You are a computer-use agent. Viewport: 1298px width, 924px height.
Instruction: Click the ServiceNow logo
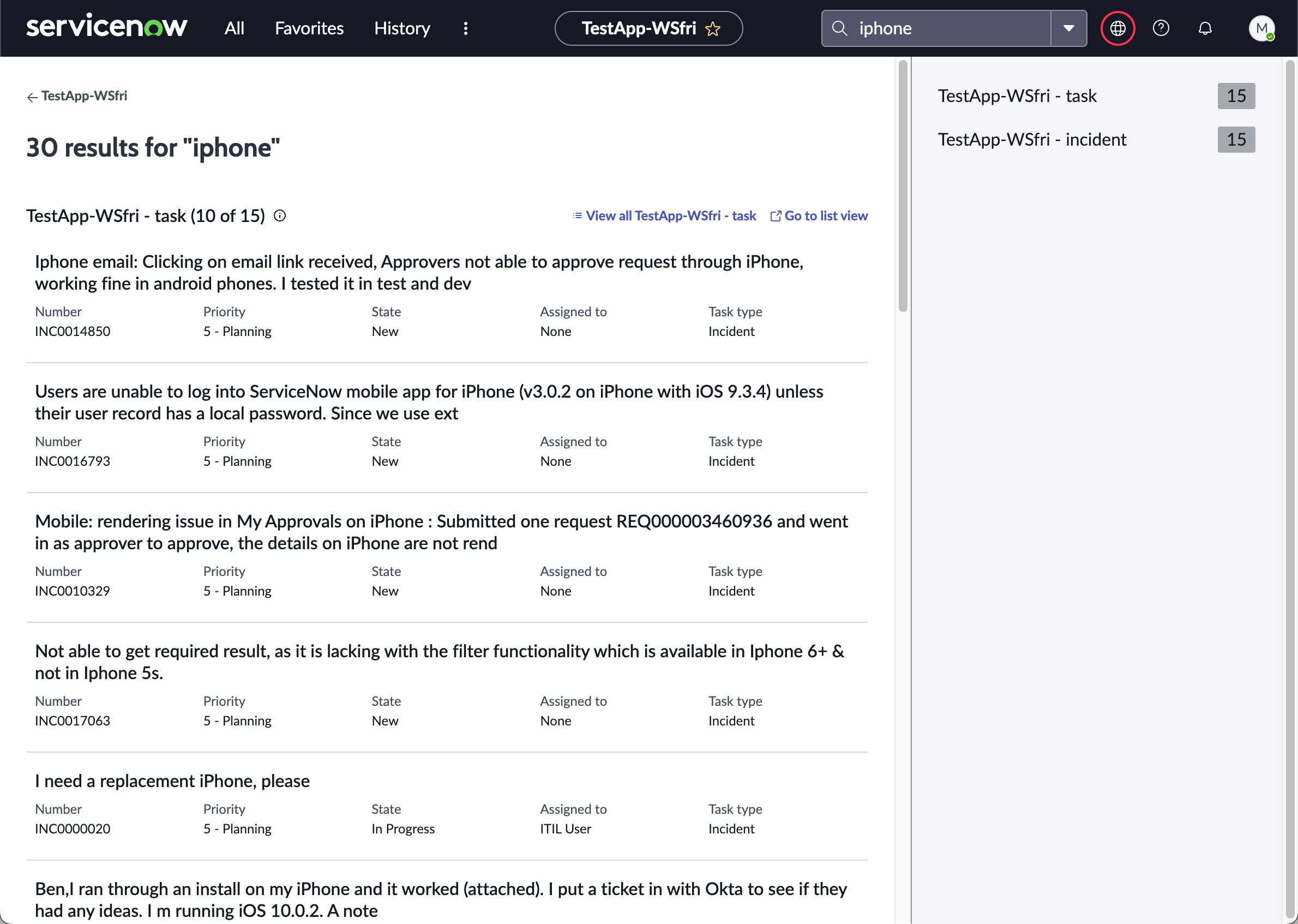click(x=106, y=27)
